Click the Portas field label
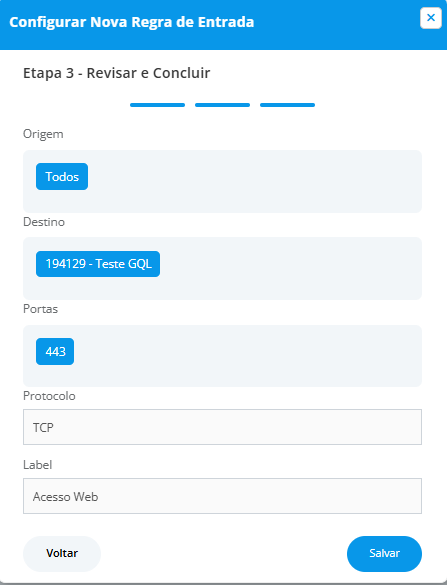Image resolution: width=447 pixels, height=585 pixels. [x=40, y=309]
